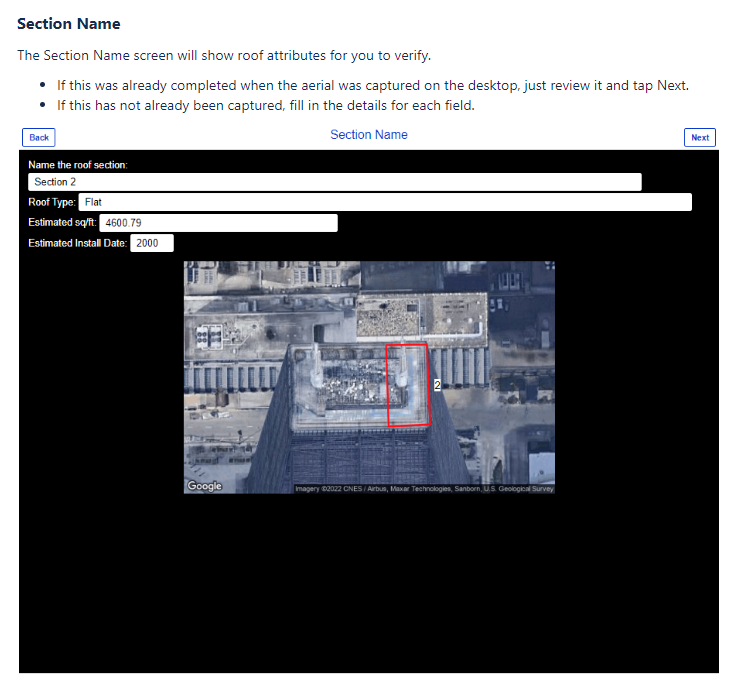Click the number 2 section marker
747x700 pixels.
[437, 385]
